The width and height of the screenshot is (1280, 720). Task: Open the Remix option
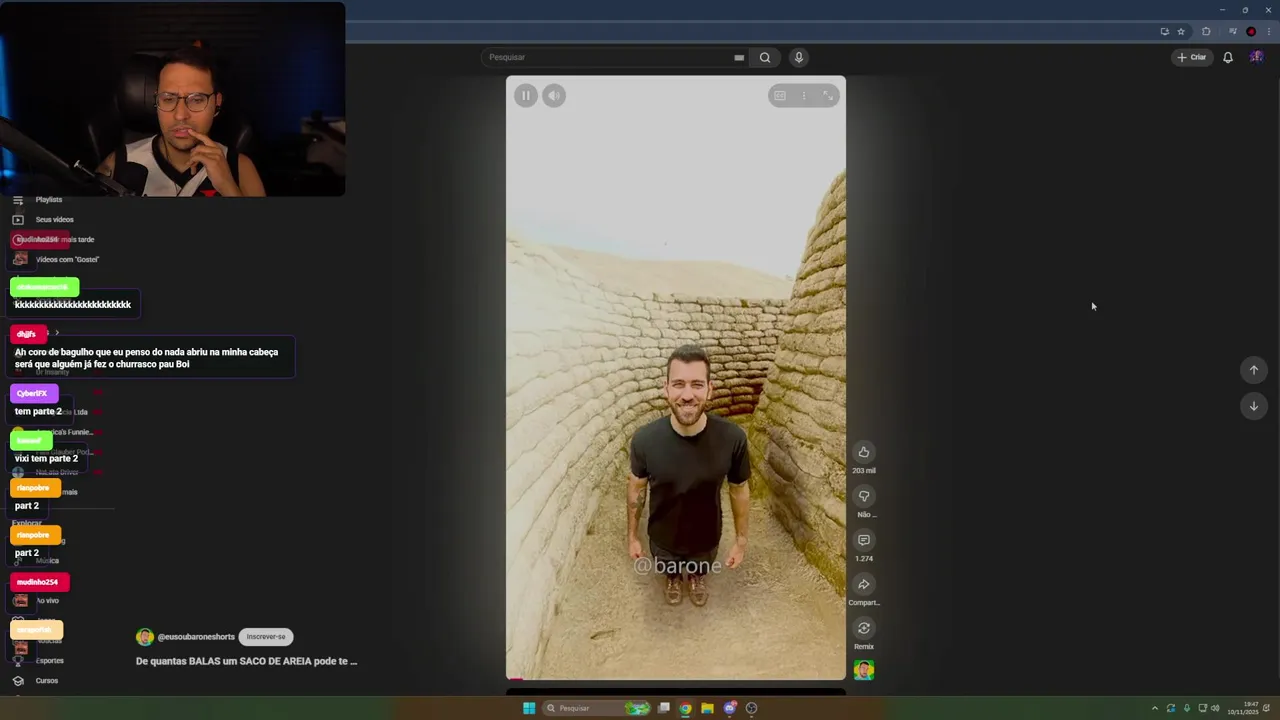tap(864, 628)
